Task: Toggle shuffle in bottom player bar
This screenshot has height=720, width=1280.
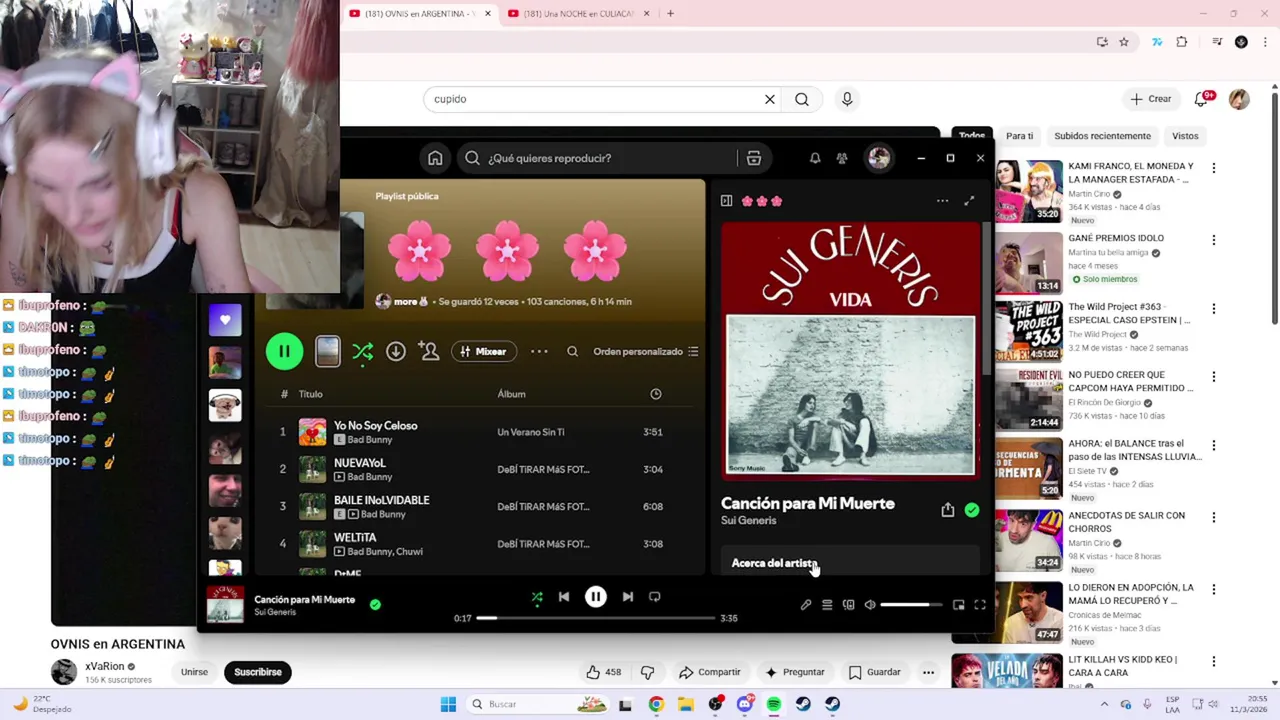Action: (537, 597)
